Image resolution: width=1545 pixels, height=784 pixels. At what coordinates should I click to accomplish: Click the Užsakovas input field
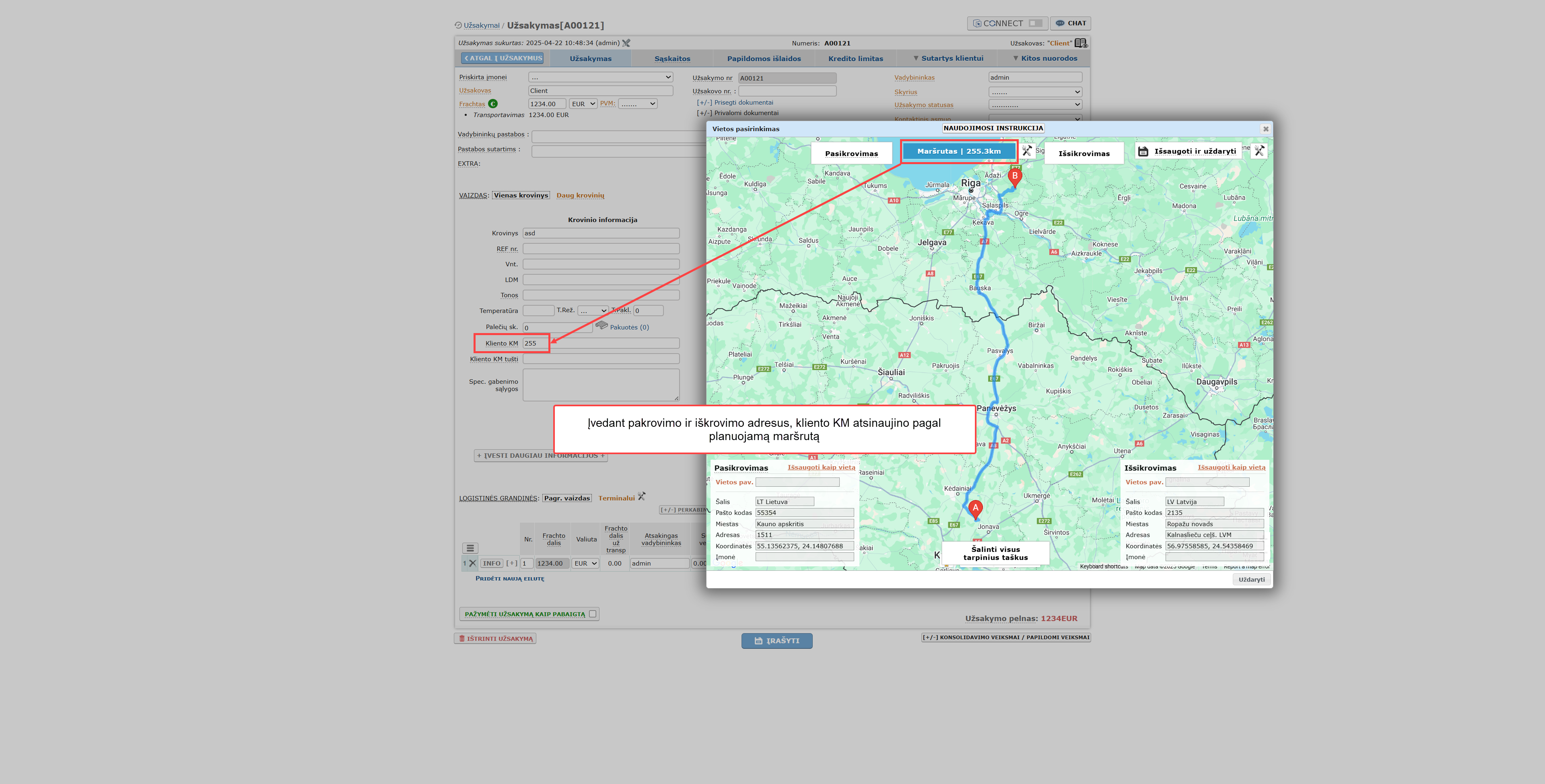[x=600, y=91]
